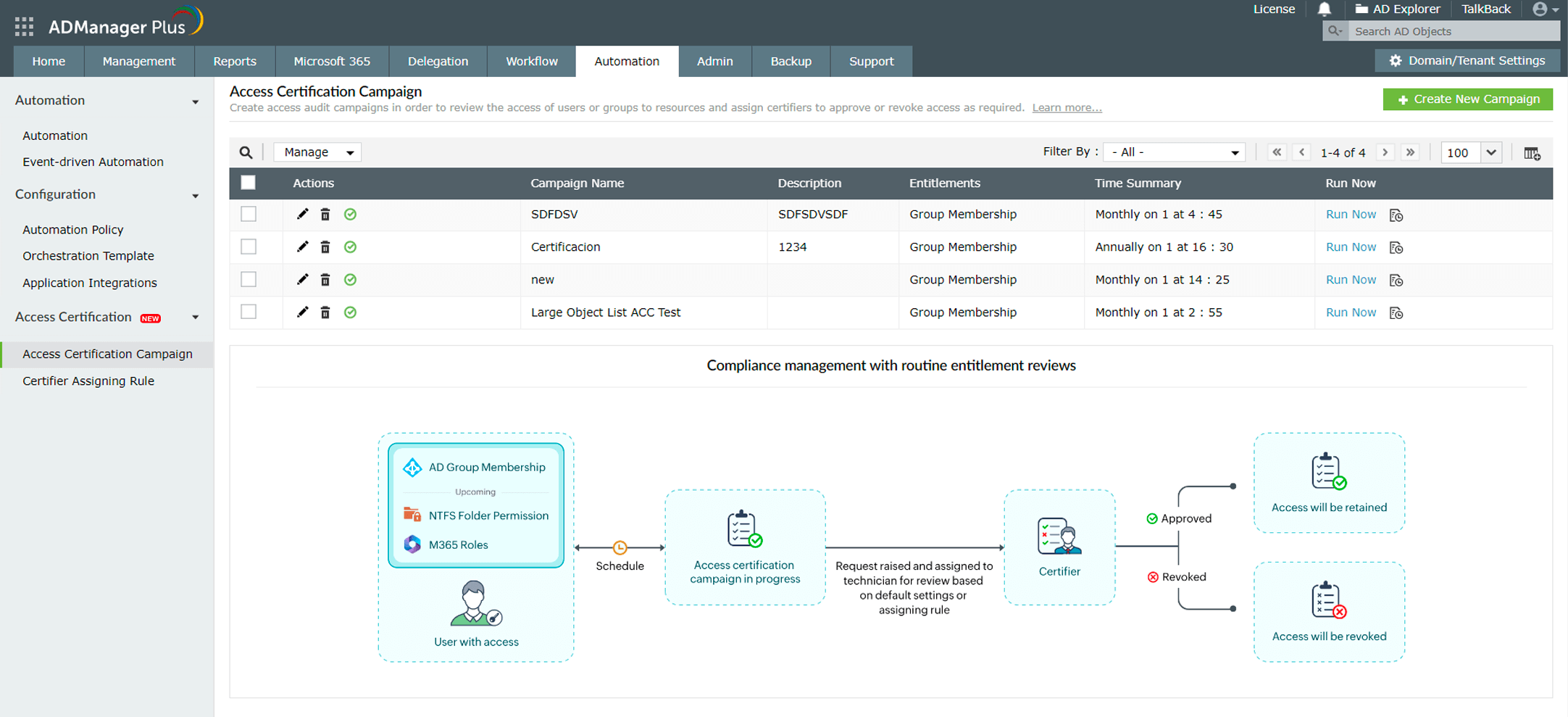Open run history icon for Large Object List ACC Test
The image size is (1568, 717).
coord(1396,313)
